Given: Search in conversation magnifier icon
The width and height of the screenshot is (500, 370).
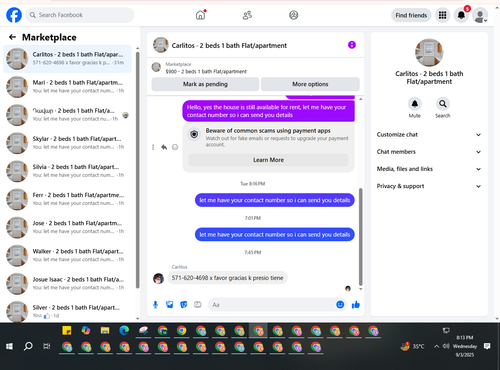Looking at the screenshot, I should (x=443, y=104).
